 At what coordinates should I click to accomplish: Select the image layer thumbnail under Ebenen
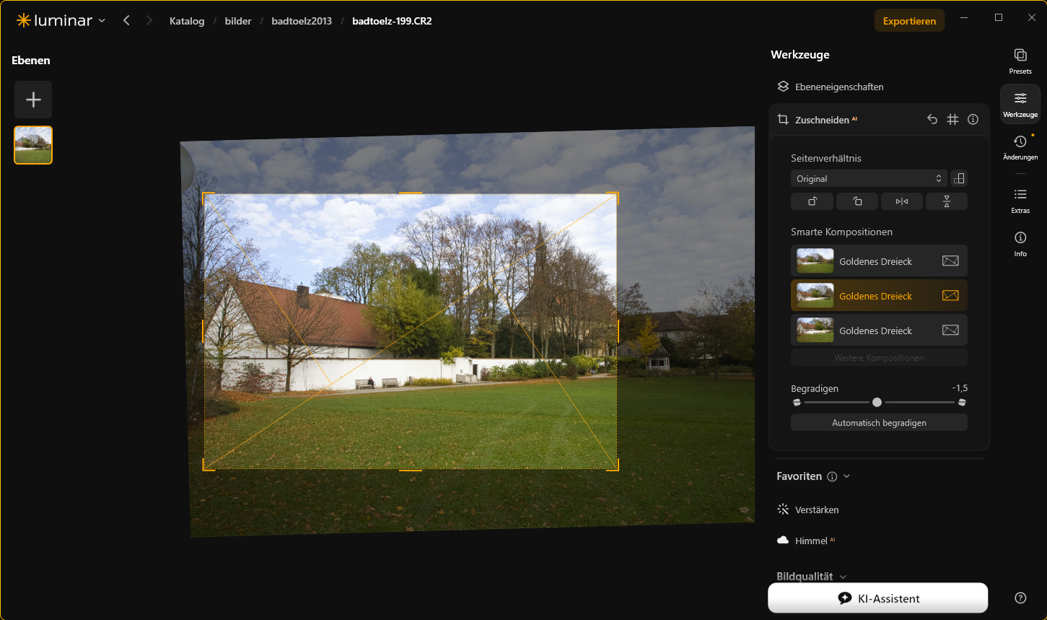(x=33, y=145)
